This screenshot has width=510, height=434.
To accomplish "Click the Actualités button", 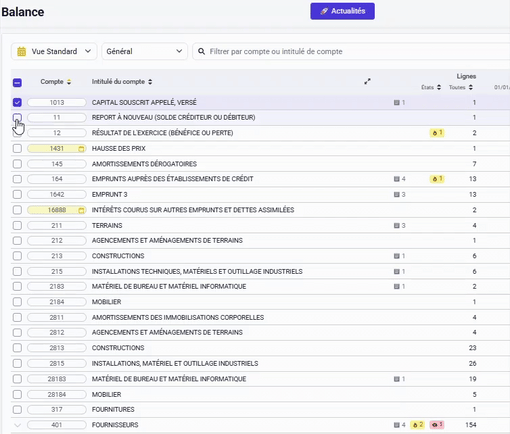I will click(342, 11).
